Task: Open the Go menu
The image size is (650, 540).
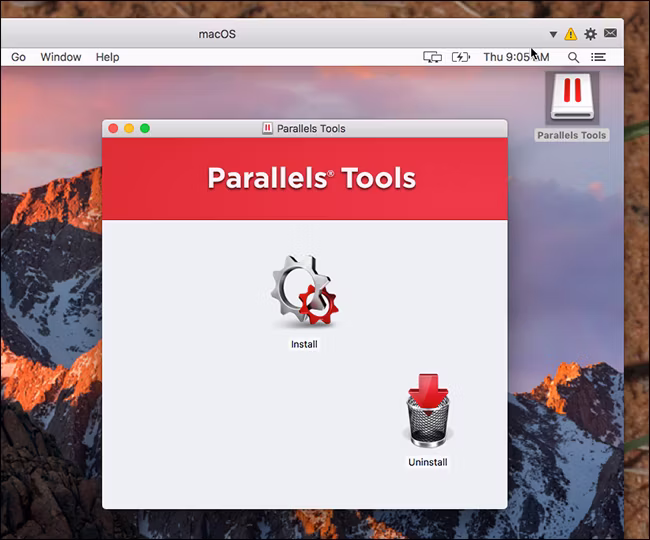Action: (18, 57)
